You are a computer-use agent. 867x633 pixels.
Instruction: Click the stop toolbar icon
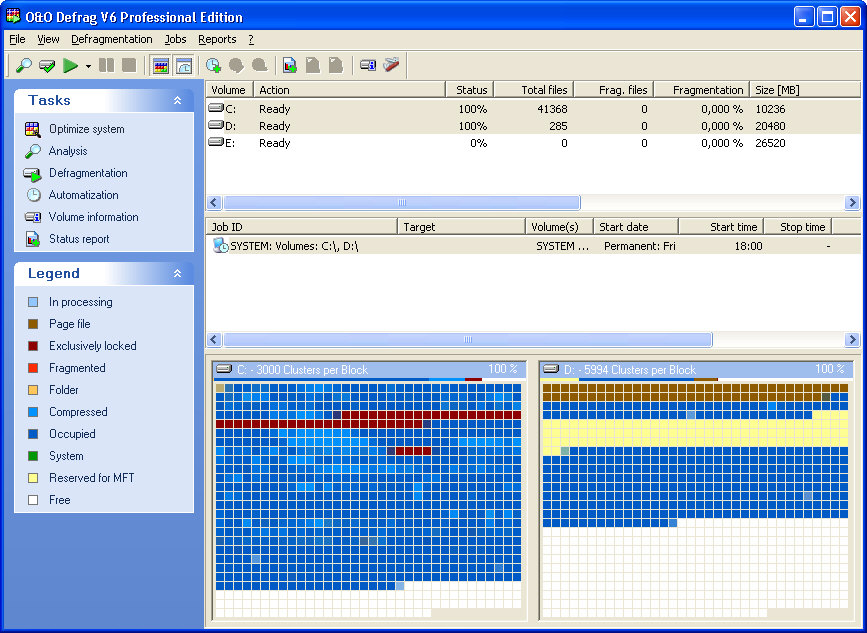tap(129, 65)
